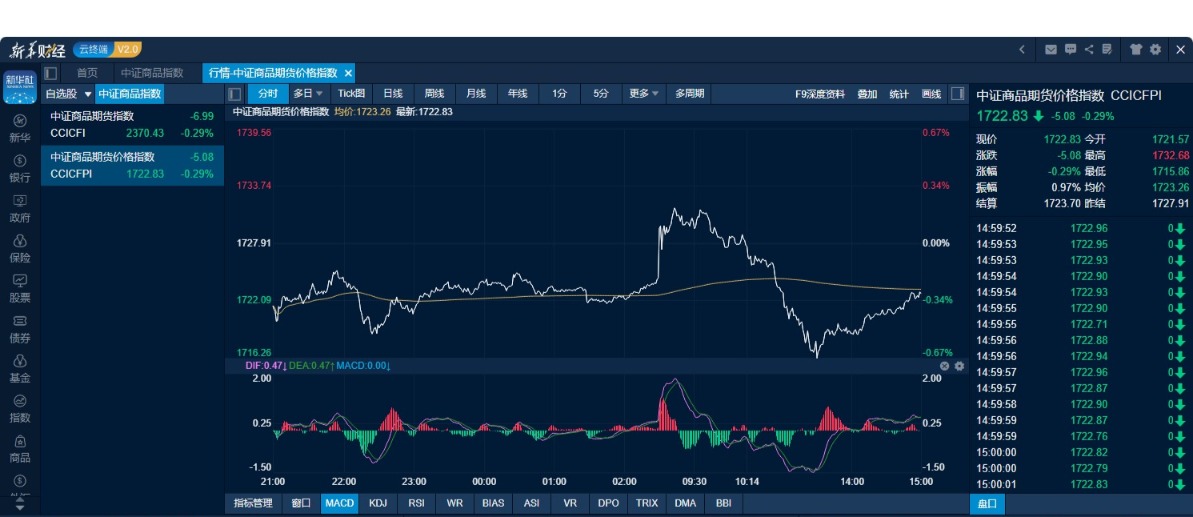
Task: Expand the 自选股 dropdown arrow
Action: tap(87, 94)
